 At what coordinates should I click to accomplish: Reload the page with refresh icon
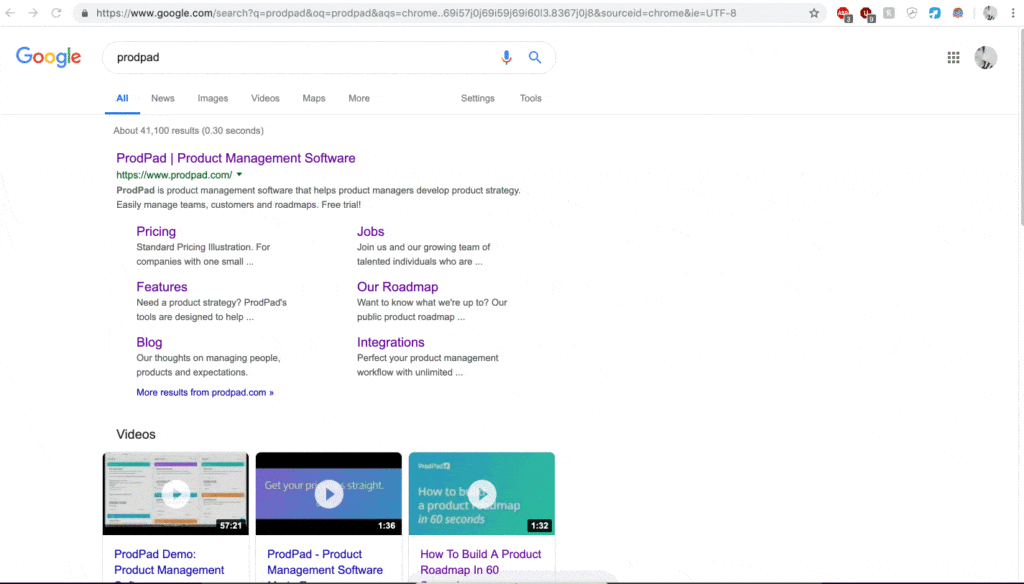(x=57, y=13)
